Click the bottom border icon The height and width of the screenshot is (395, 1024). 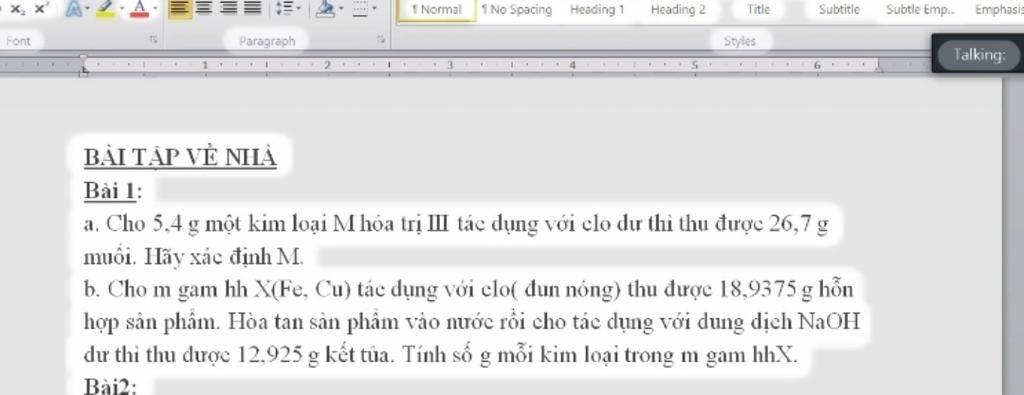tap(360, 8)
